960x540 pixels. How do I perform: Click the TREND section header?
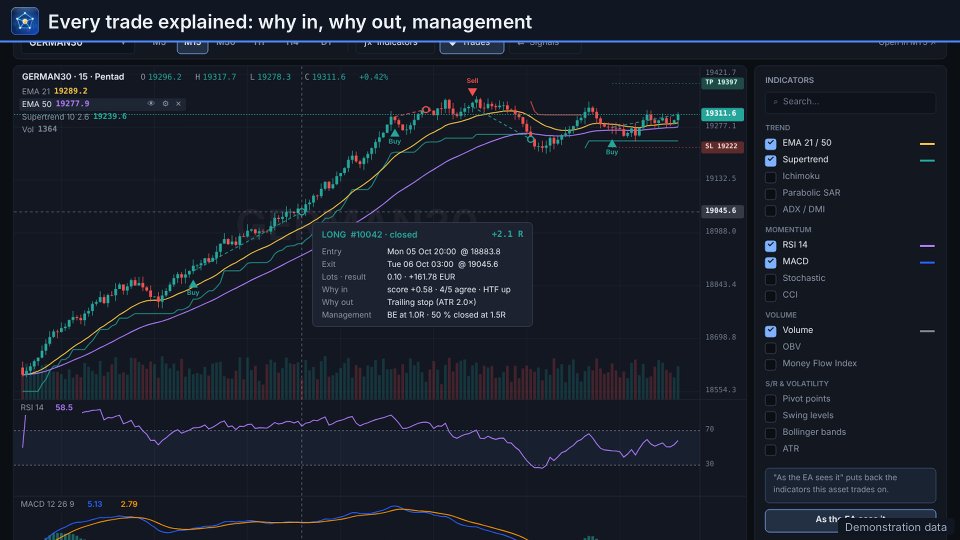[x=778, y=127]
